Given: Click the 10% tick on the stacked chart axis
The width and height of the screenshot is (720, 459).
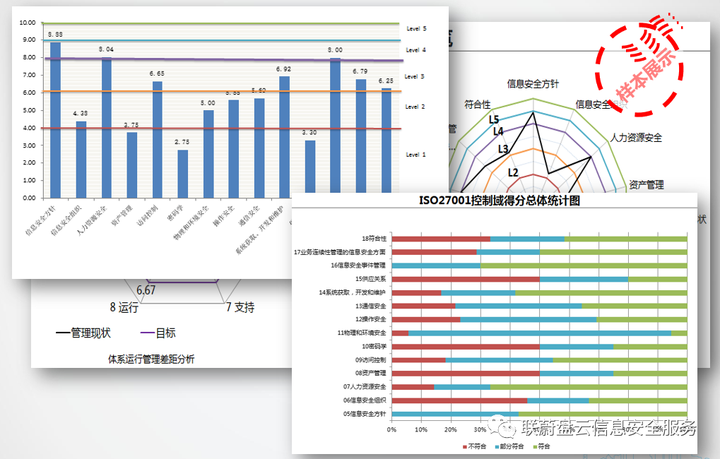Looking at the screenshot, I should coord(421,430).
